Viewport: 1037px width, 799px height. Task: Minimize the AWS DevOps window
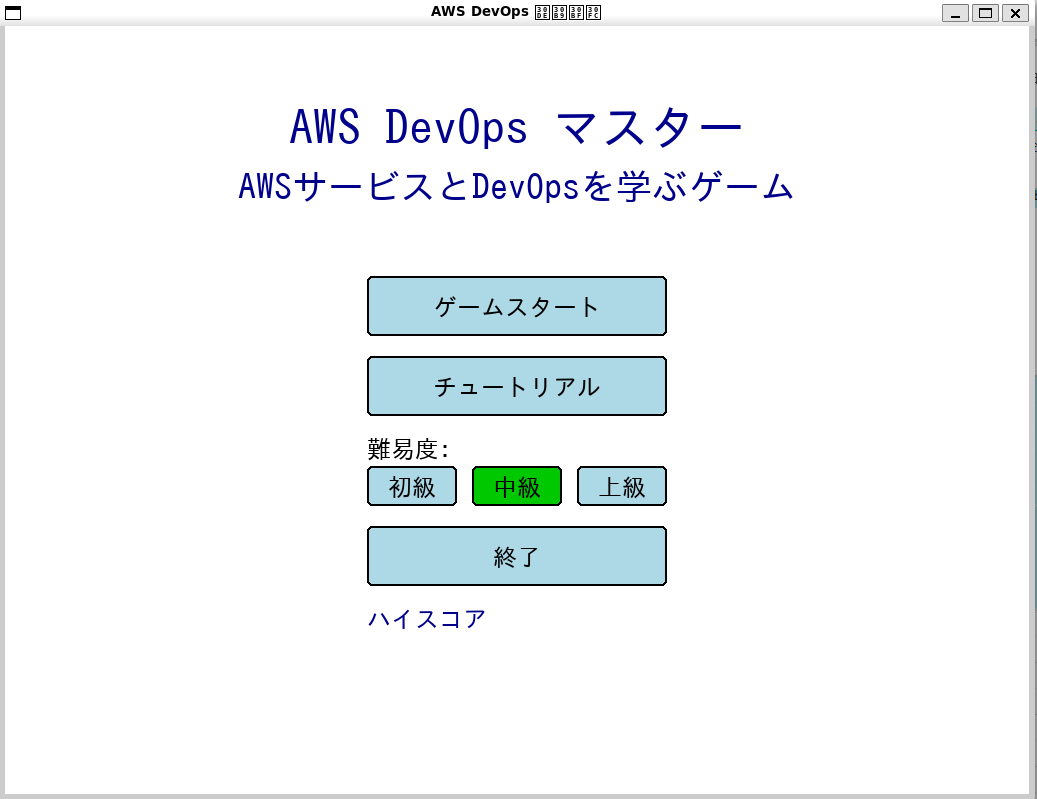[x=955, y=13]
